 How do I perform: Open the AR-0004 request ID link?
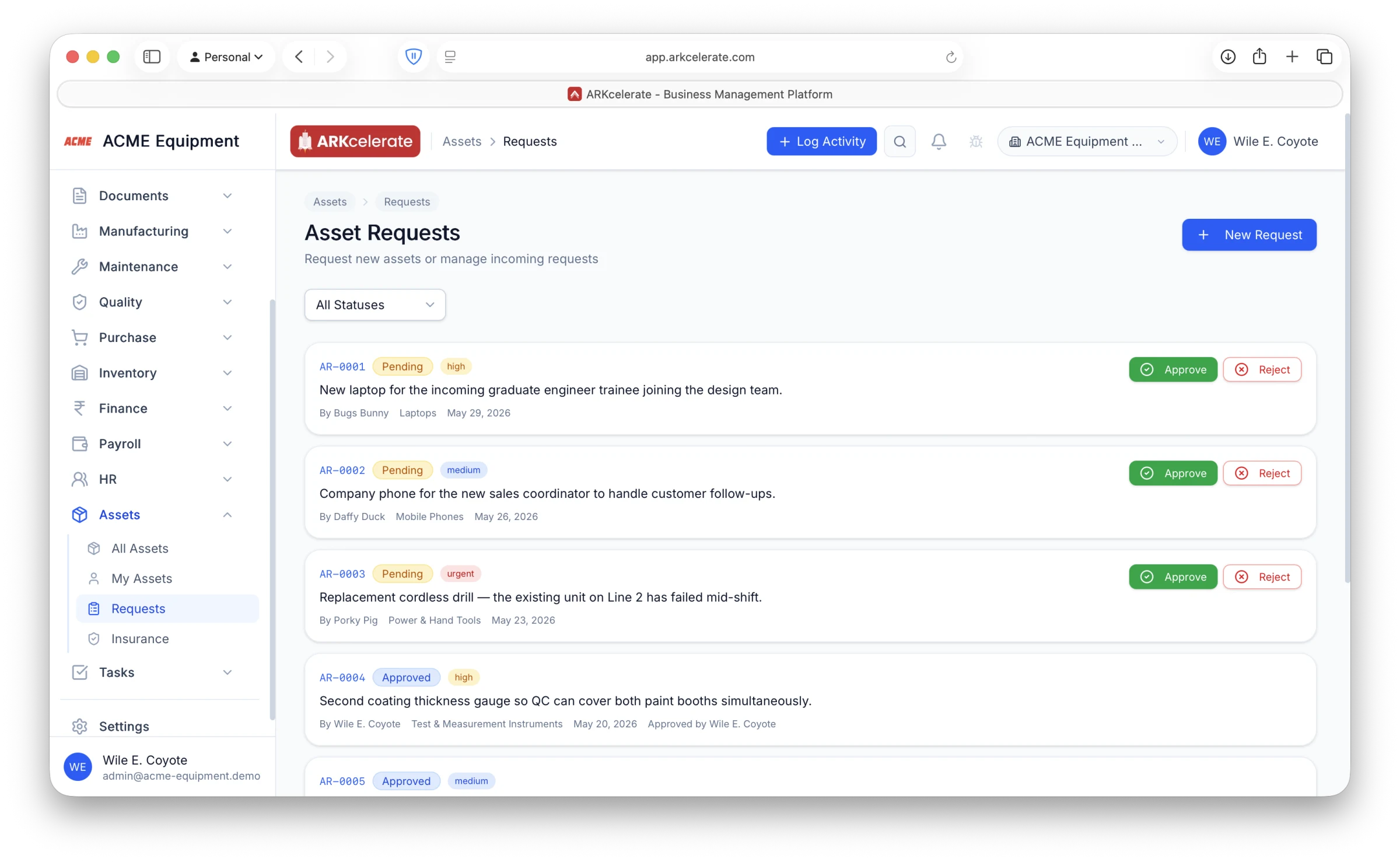click(x=342, y=678)
